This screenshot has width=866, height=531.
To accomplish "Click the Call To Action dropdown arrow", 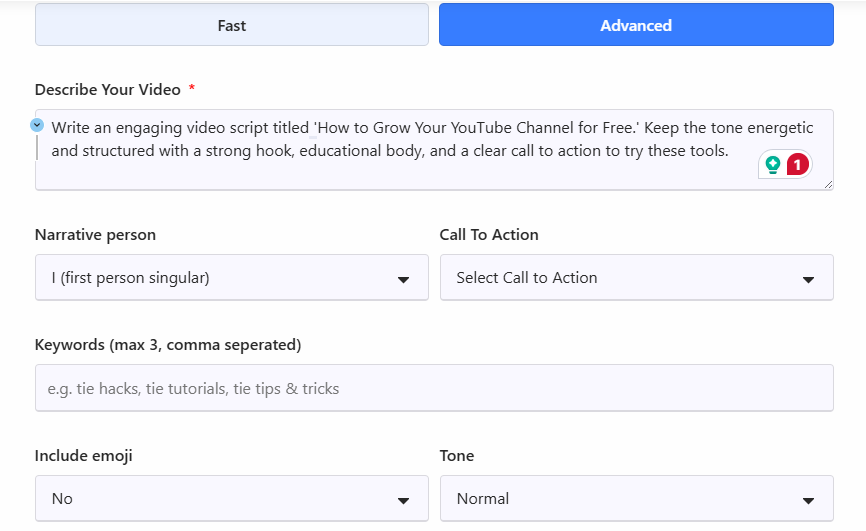I will (808, 279).
